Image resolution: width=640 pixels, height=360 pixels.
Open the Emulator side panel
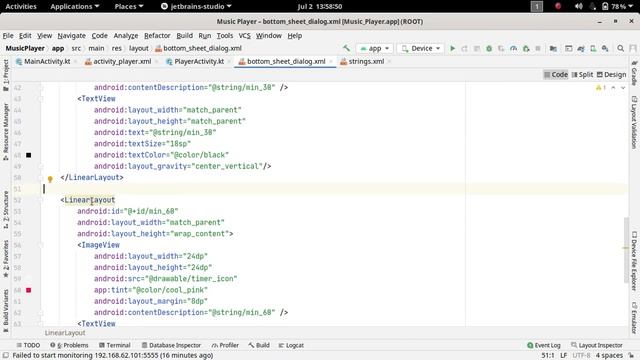pos(634,318)
